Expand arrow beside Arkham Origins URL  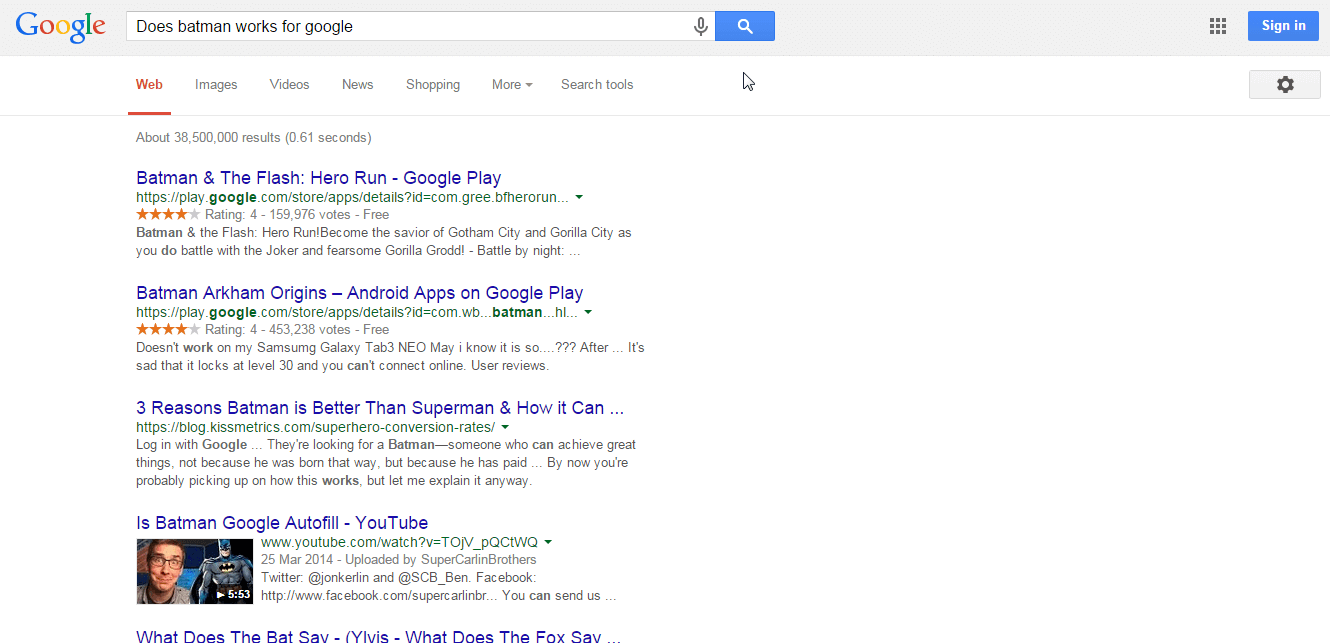click(x=588, y=312)
